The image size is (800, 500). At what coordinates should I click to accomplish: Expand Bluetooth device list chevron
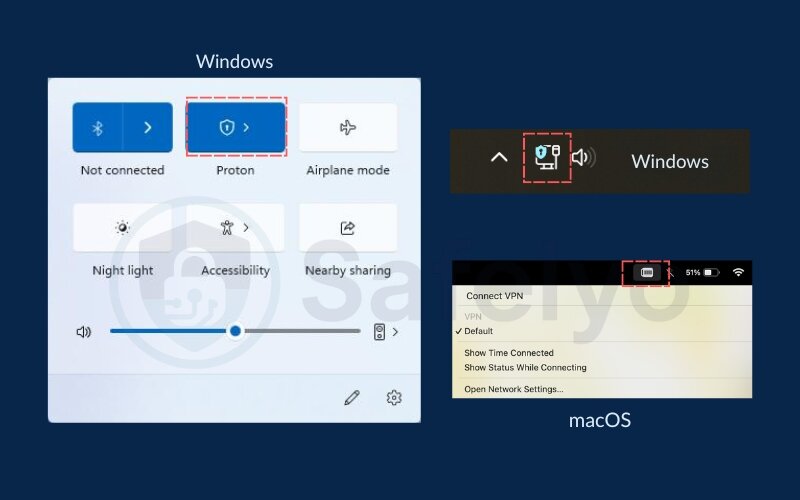pyautogui.click(x=148, y=128)
